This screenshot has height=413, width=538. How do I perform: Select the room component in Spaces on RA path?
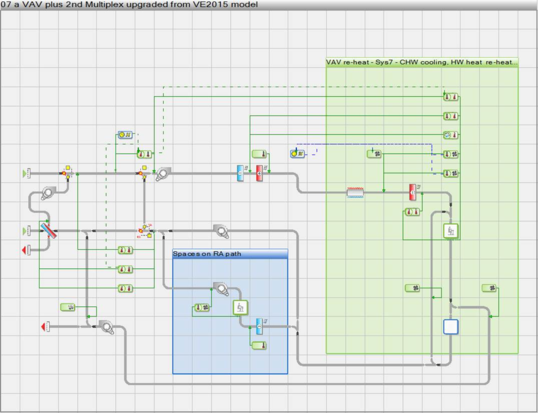[x=240, y=307]
